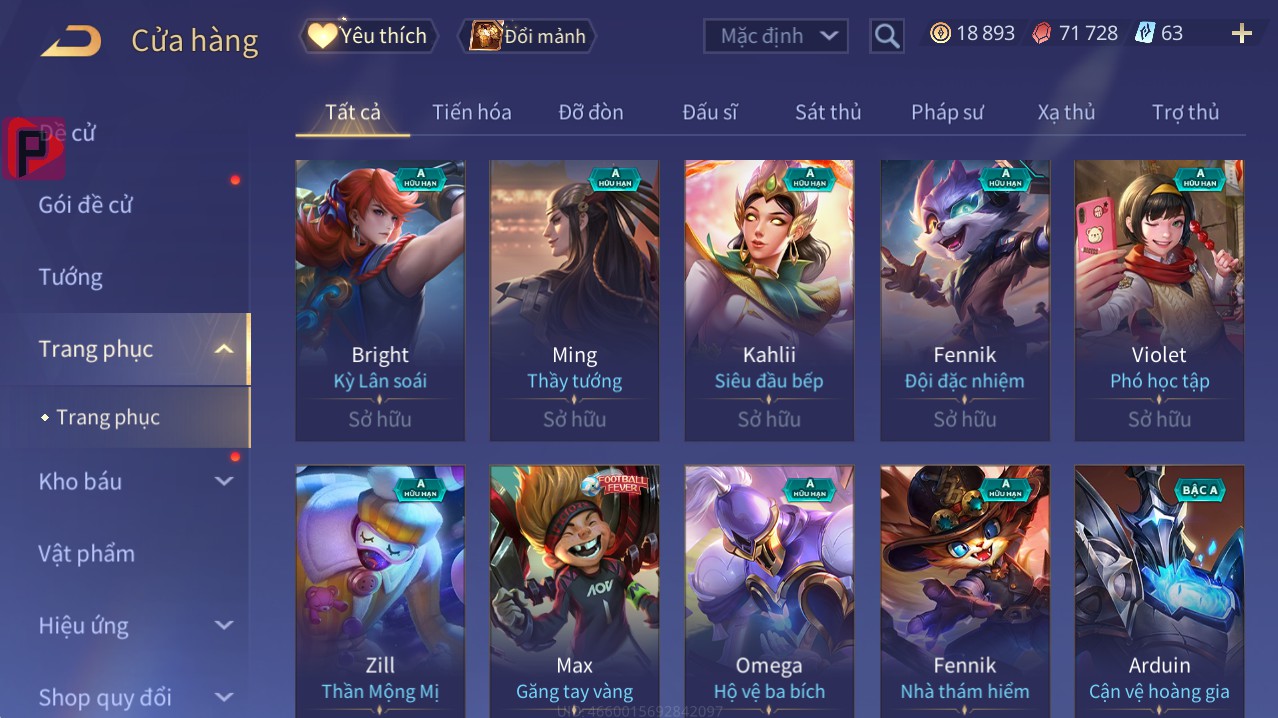1278x718 pixels.
Task: Collapse the Trang phục section chevron
Action: point(224,349)
